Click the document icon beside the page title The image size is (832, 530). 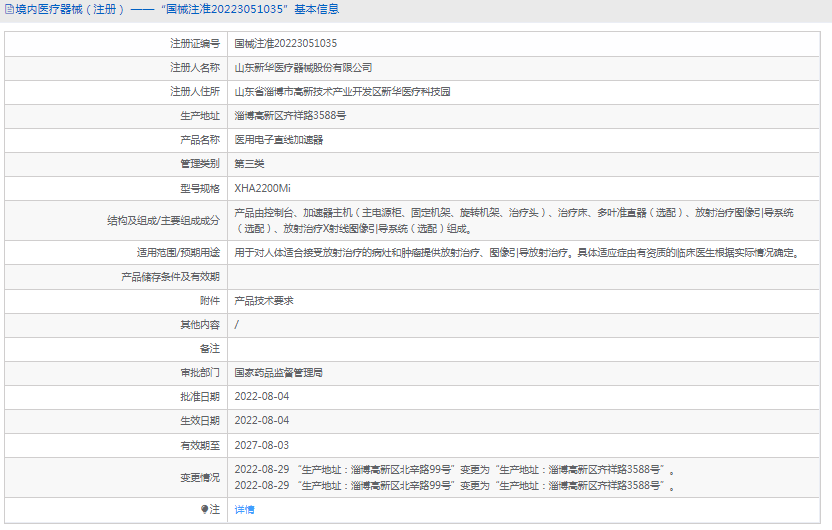click(9, 10)
